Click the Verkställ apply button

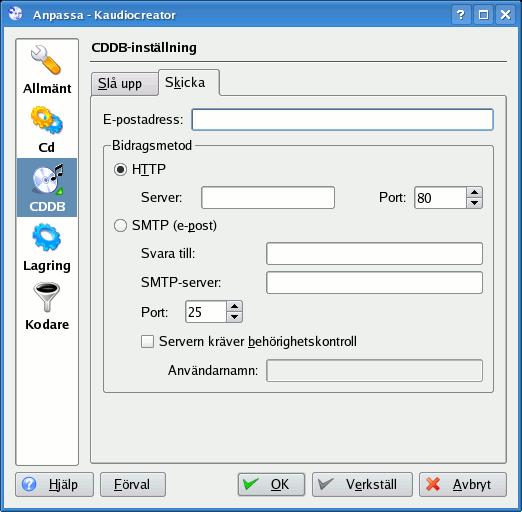[362, 484]
